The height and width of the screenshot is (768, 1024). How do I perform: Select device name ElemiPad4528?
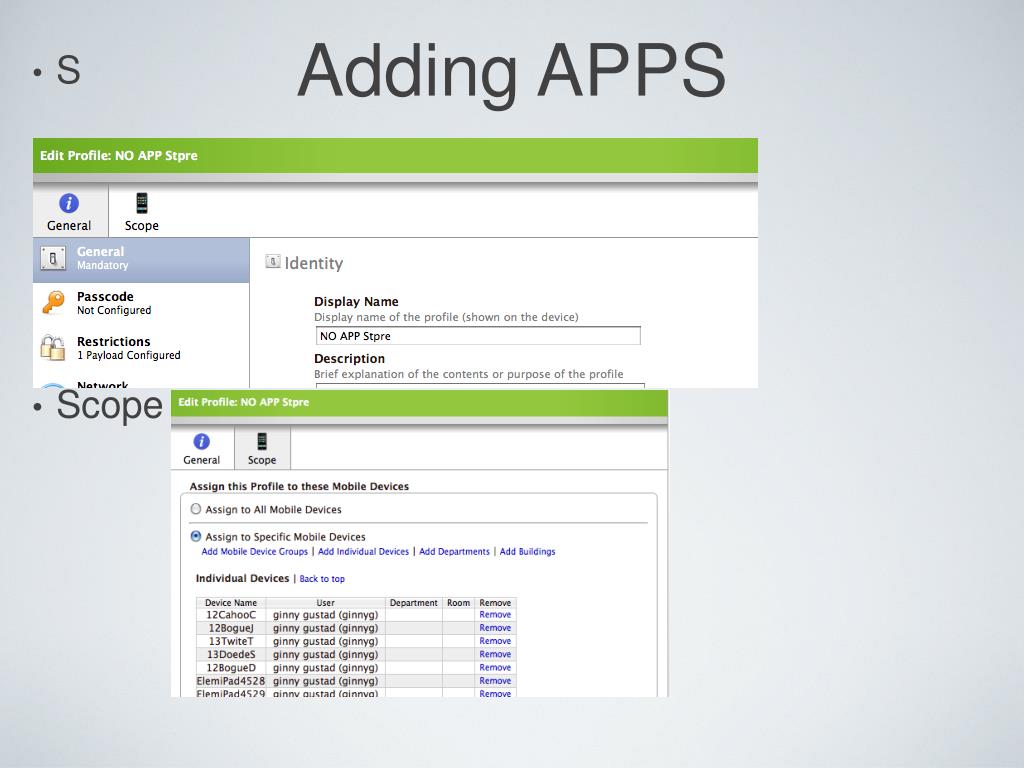(231, 680)
